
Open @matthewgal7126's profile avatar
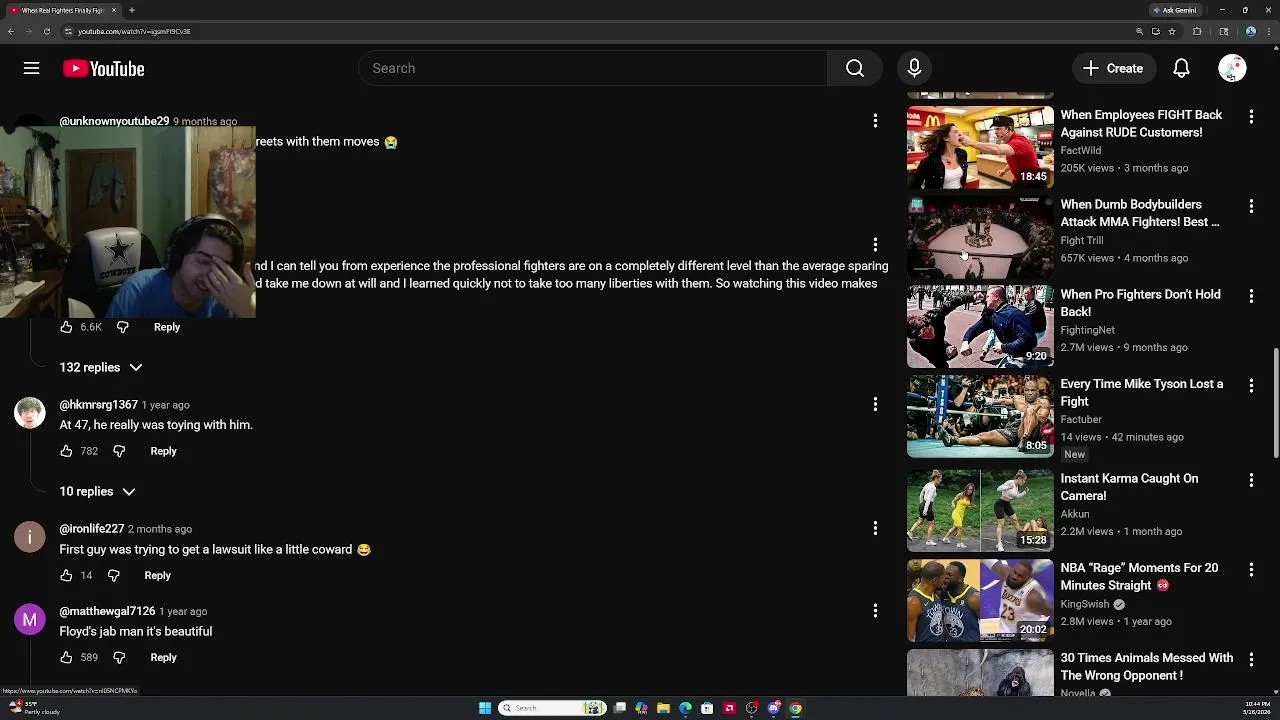coord(30,619)
